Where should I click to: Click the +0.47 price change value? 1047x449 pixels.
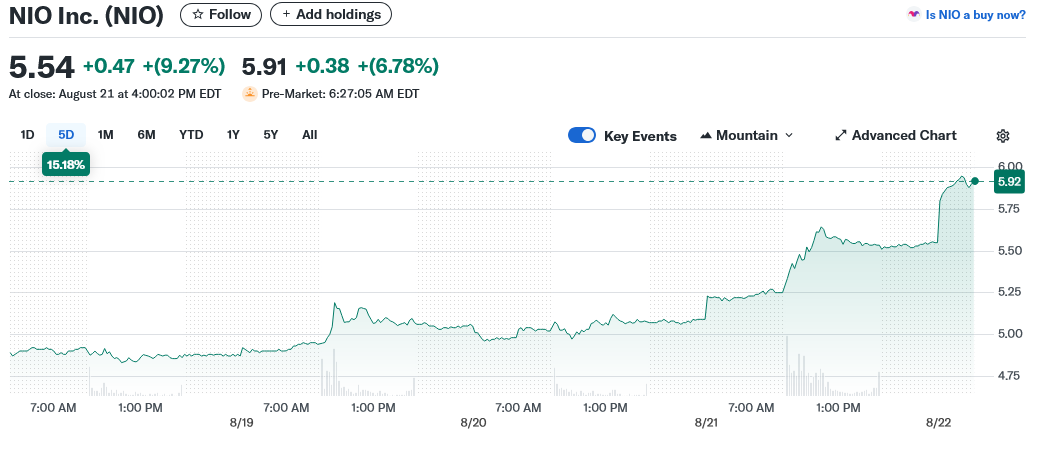click(x=109, y=66)
